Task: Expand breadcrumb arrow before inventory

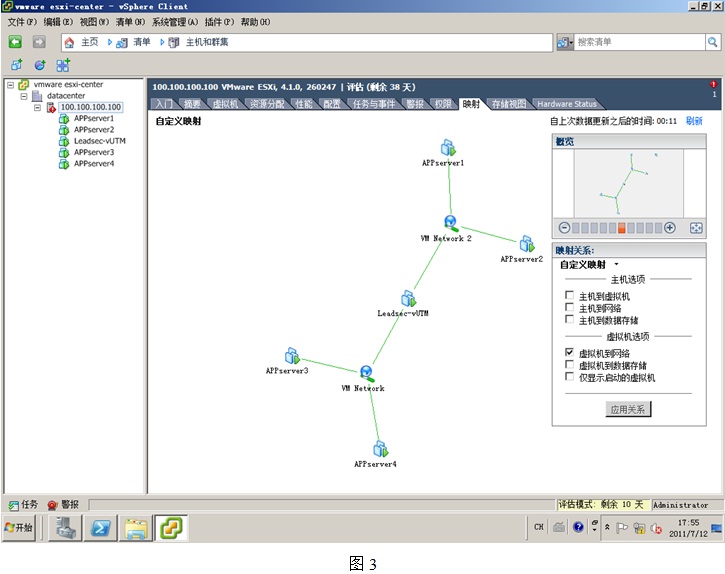Action: pos(110,42)
